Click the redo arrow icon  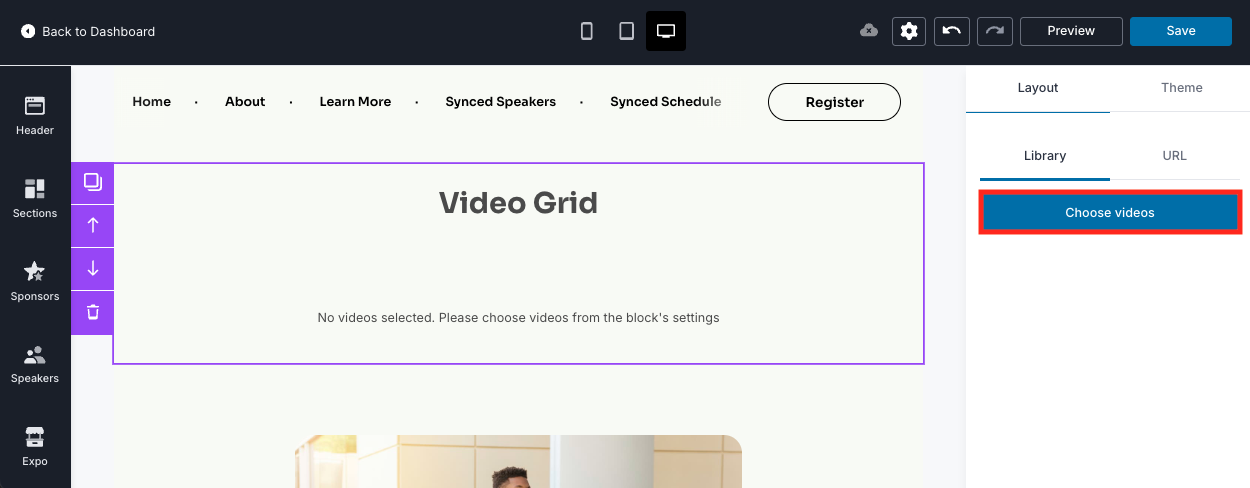(x=994, y=31)
